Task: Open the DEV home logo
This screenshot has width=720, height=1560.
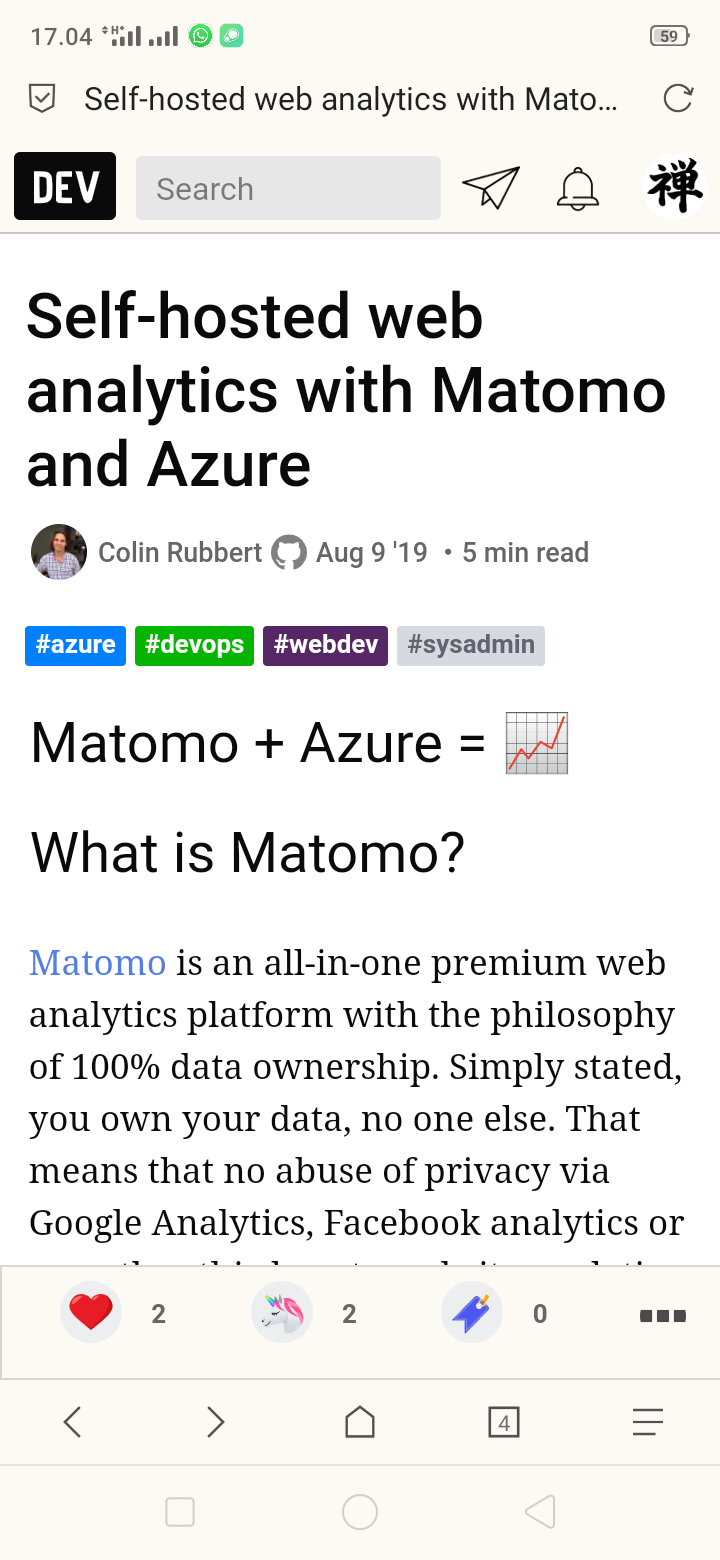Action: (65, 187)
